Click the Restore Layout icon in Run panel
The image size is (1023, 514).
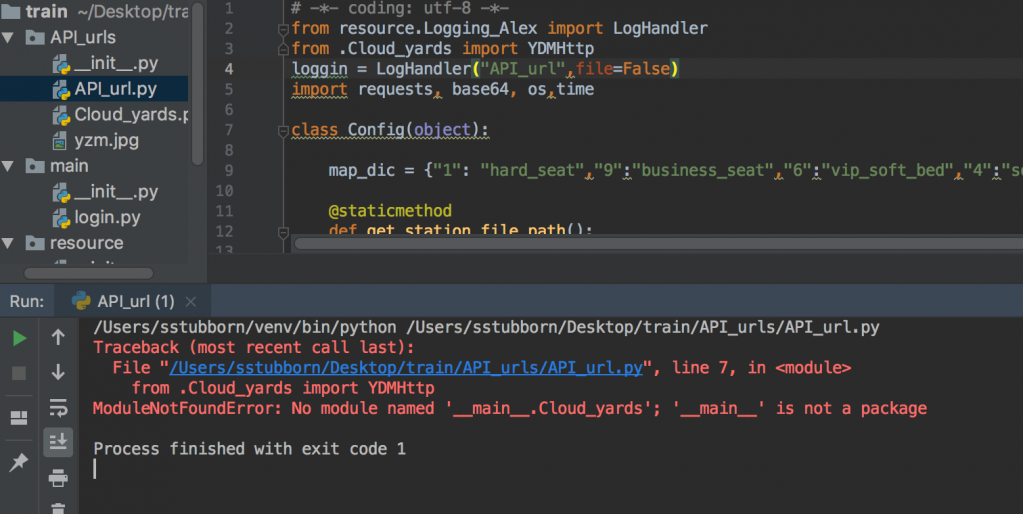(19, 417)
